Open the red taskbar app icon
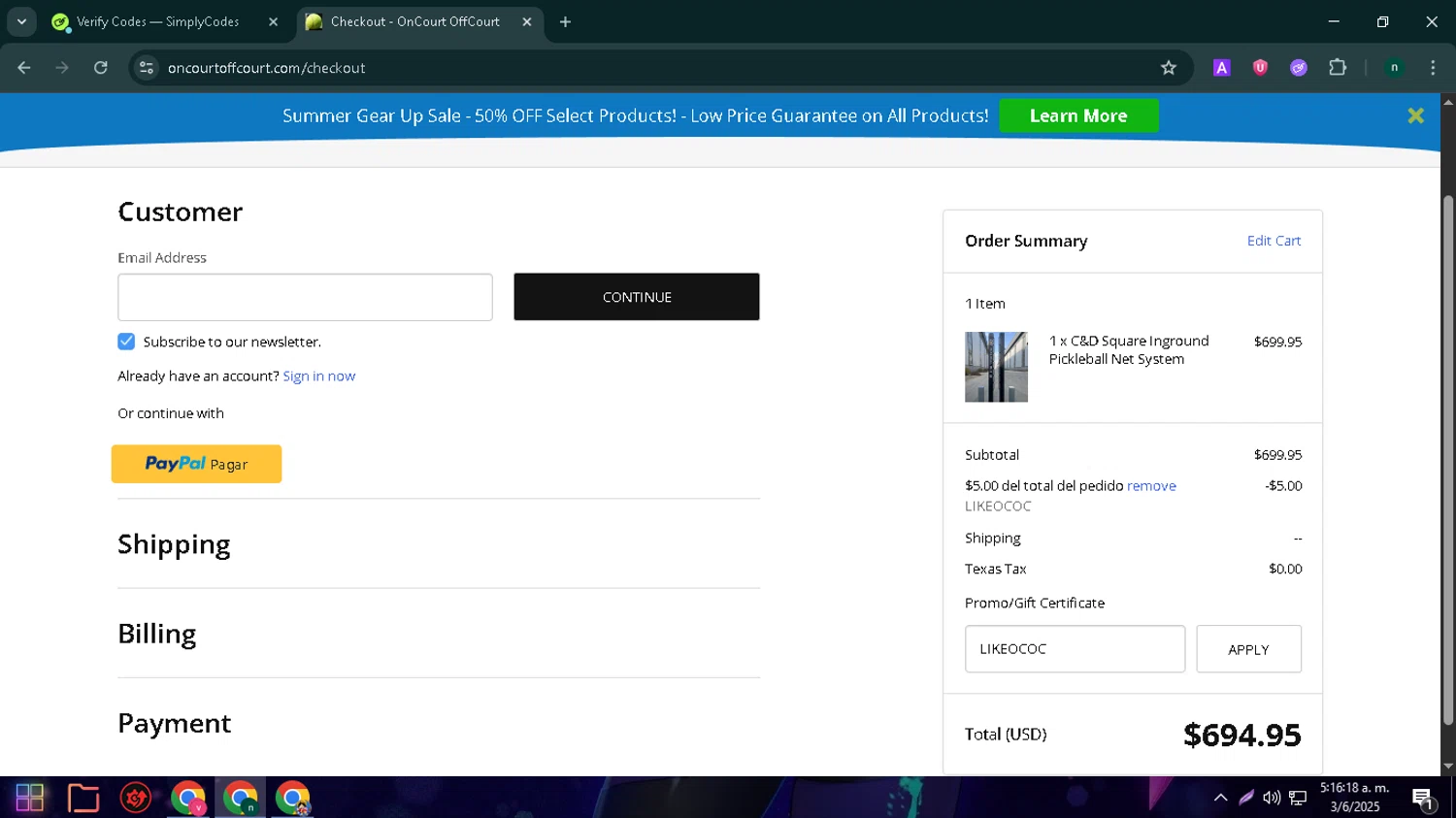This screenshot has height=818, width=1456. pyautogui.click(x=136, y=798)
